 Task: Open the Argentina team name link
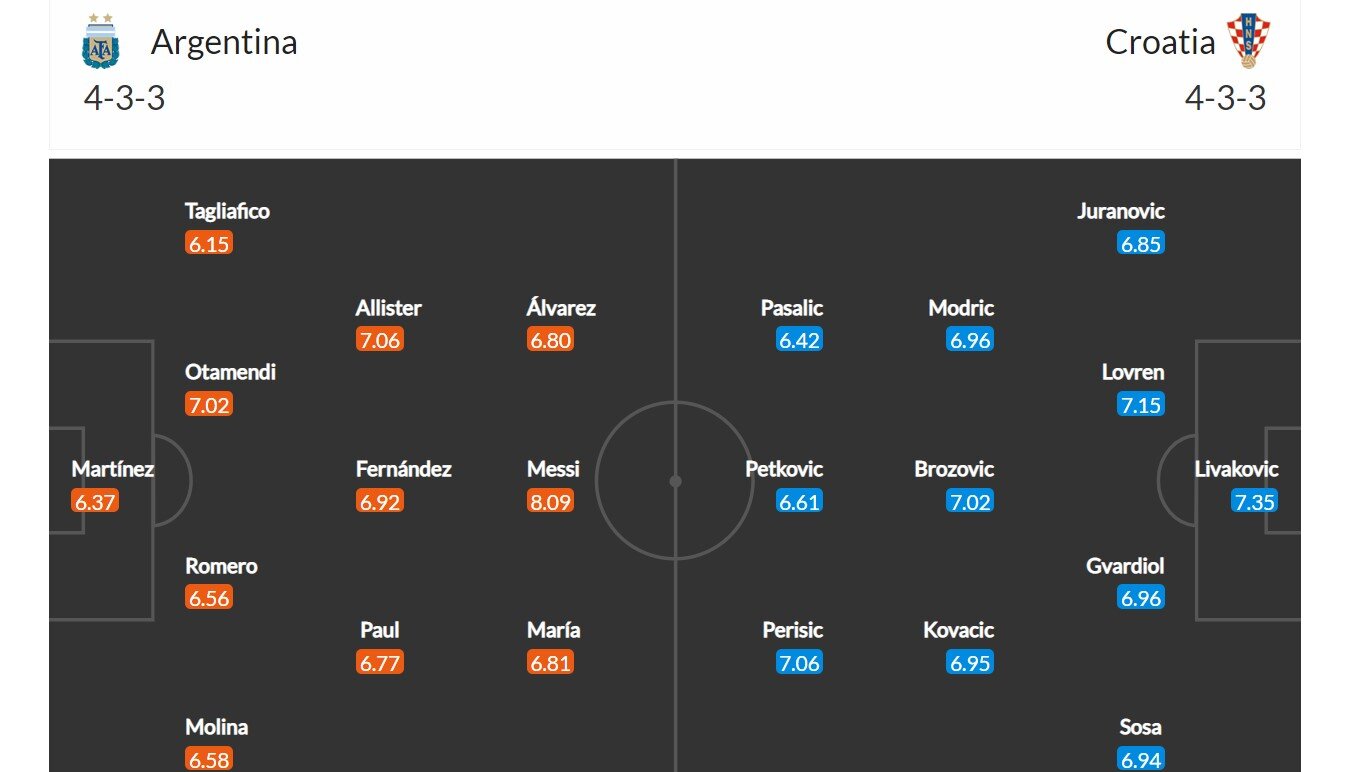(224, 42)
